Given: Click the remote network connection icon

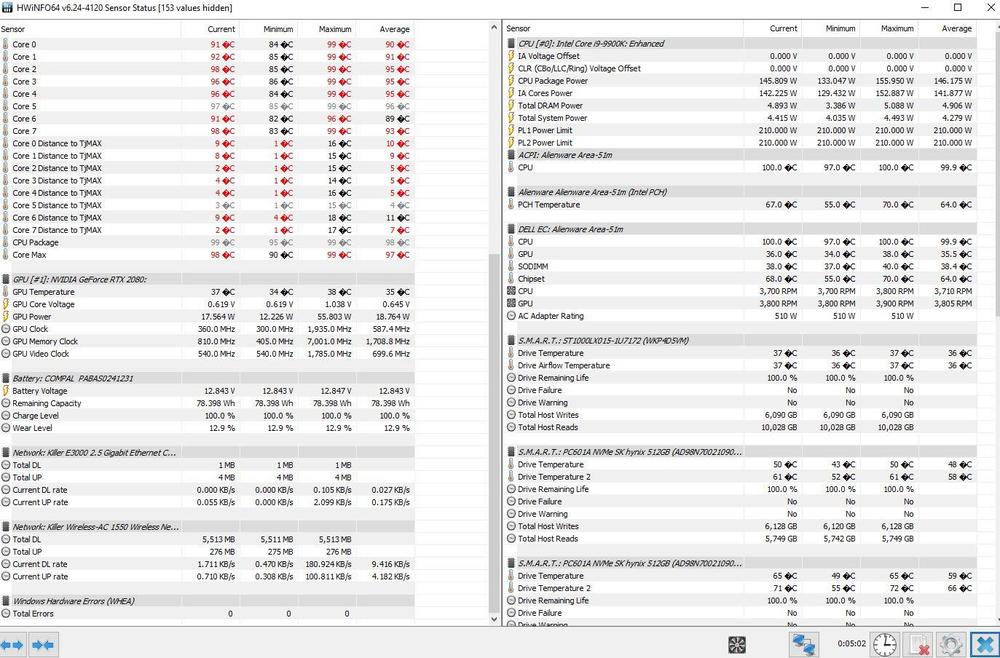Looking at the screenshot, I should [802, 644].
